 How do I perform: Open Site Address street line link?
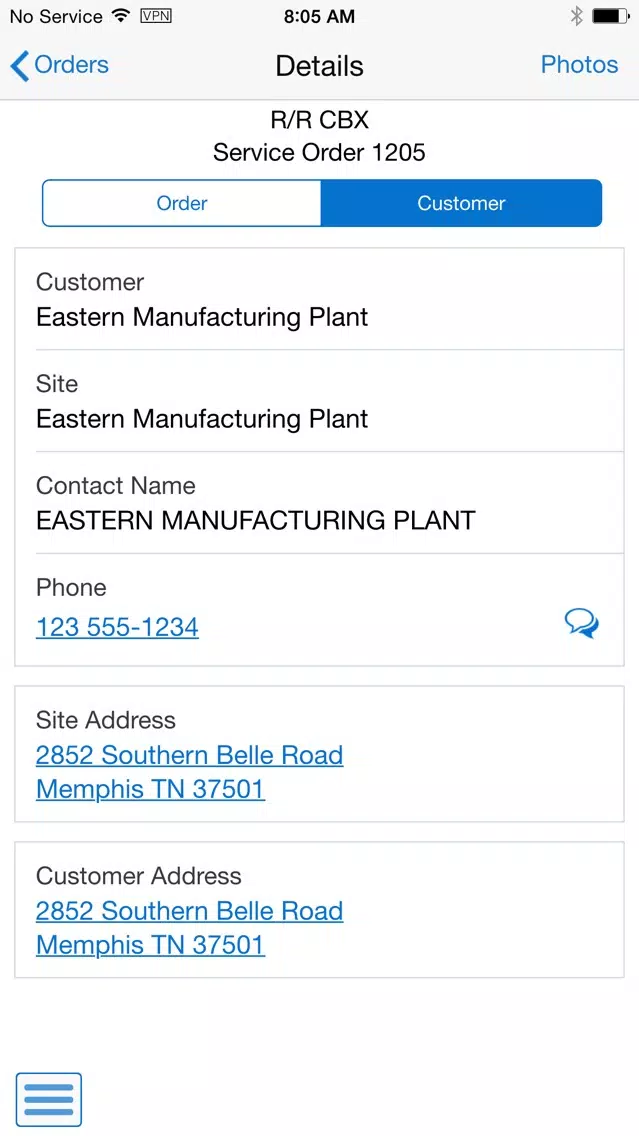point(189,755)
